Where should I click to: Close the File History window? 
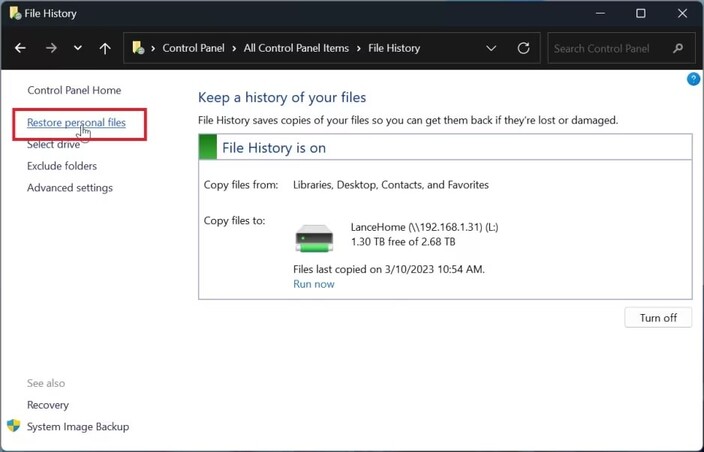point(682,13)
